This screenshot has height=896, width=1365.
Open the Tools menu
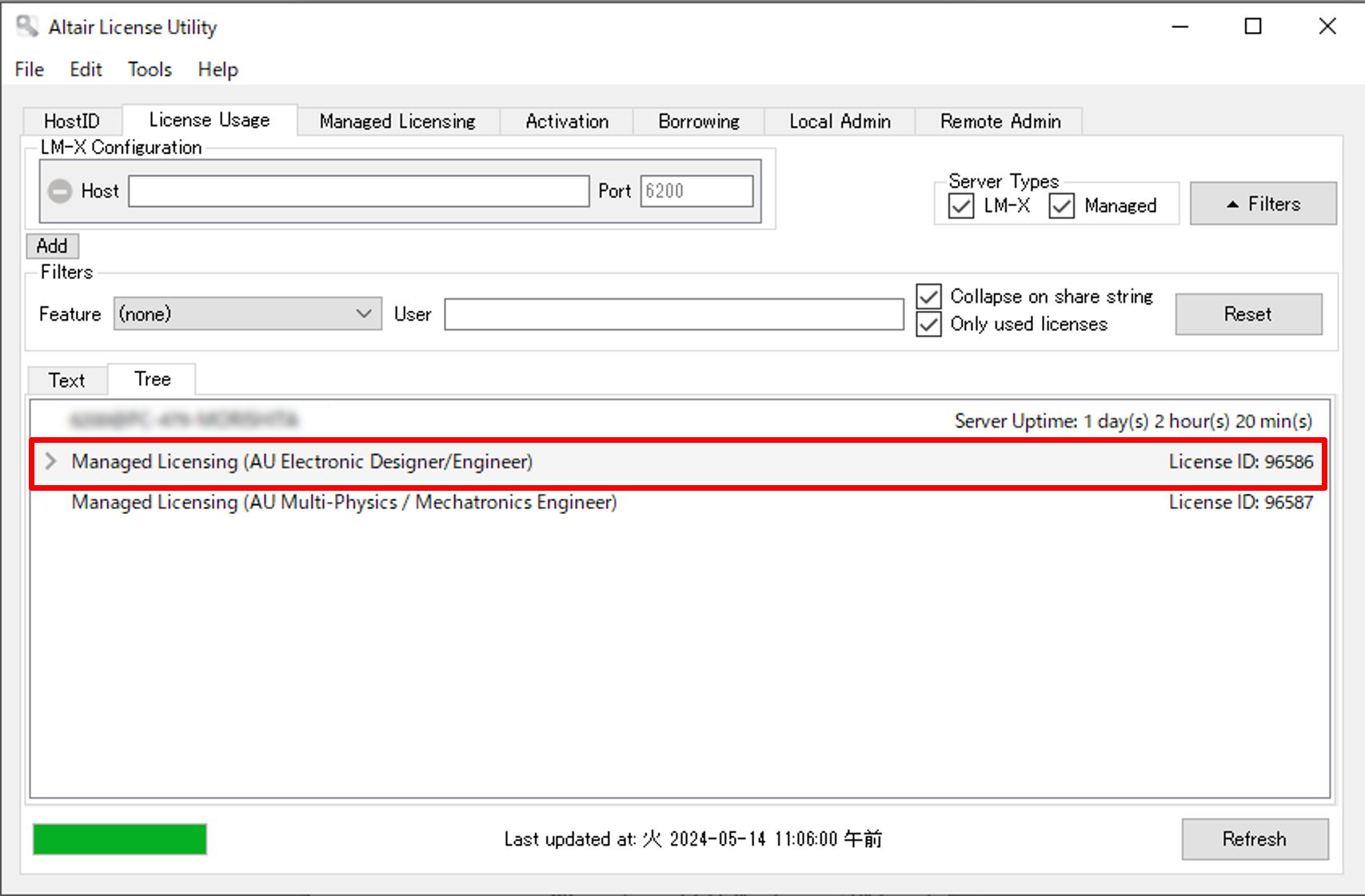point(150,70)
